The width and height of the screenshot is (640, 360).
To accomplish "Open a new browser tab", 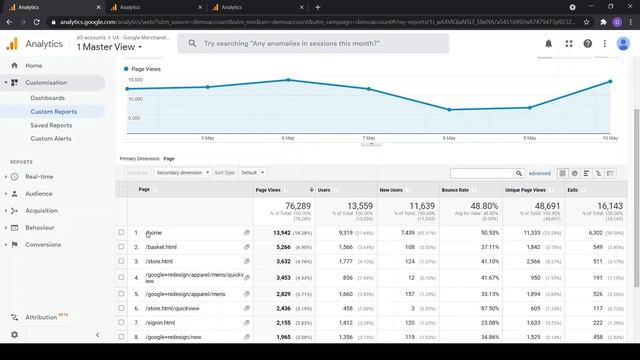I will coord(318,7).
